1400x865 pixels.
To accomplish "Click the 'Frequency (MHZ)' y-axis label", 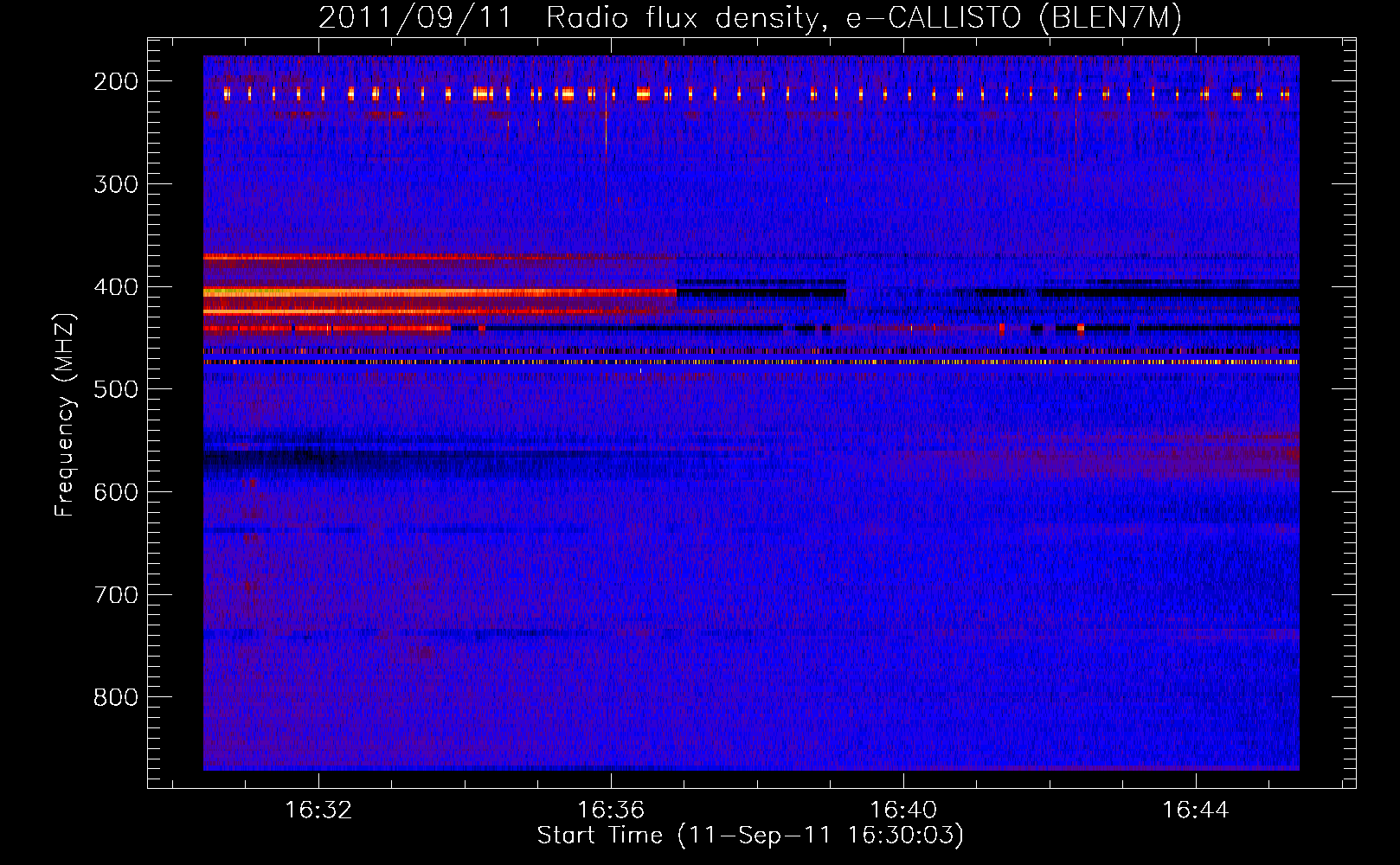I will [65, 414].
